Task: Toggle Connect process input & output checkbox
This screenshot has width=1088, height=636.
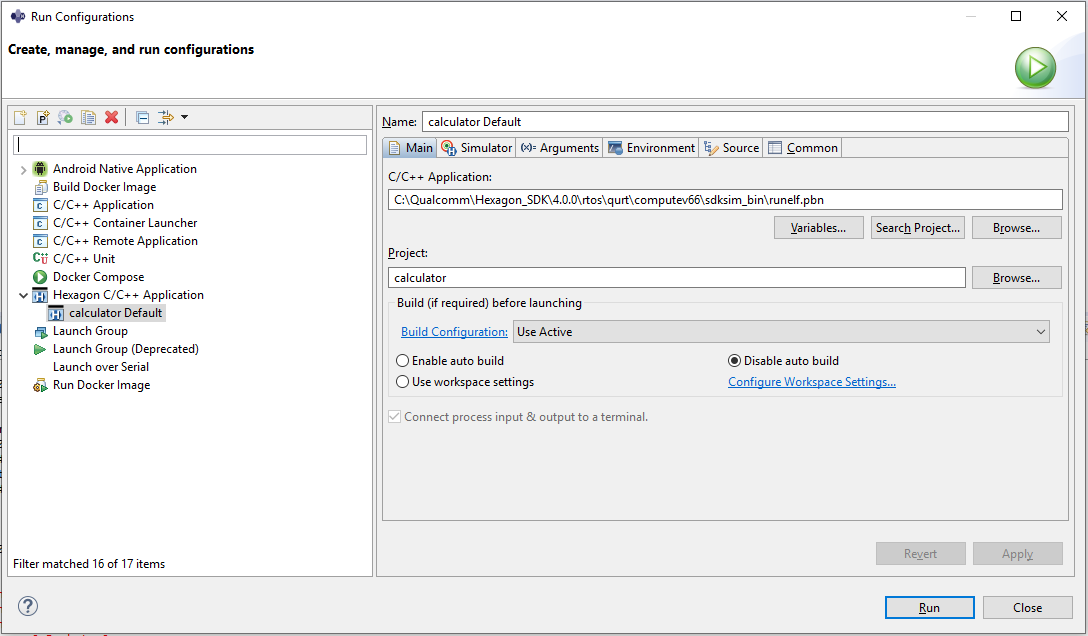Action: pos(394,417)
